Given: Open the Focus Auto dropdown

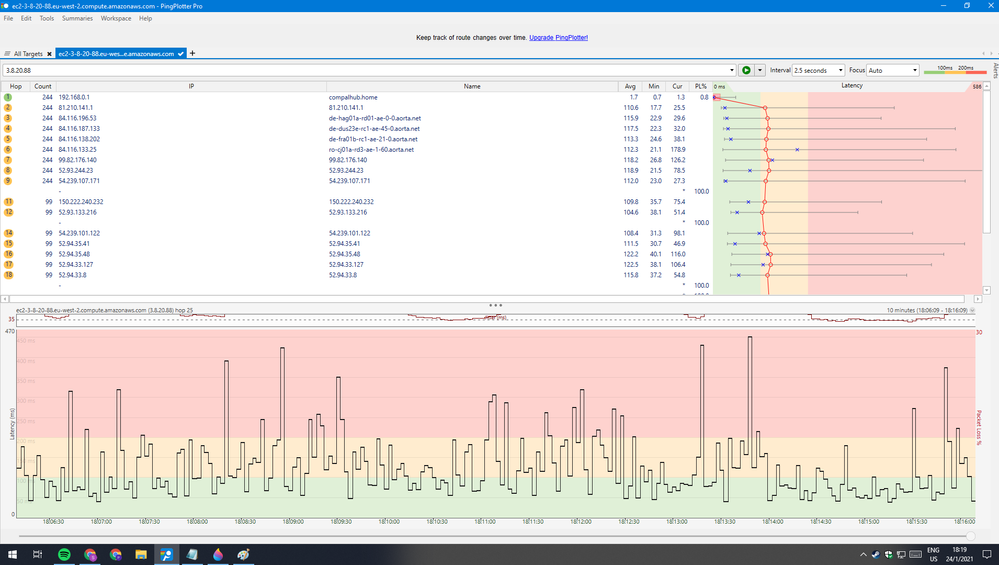Looking at the screenshot, I should click(892, 70).
